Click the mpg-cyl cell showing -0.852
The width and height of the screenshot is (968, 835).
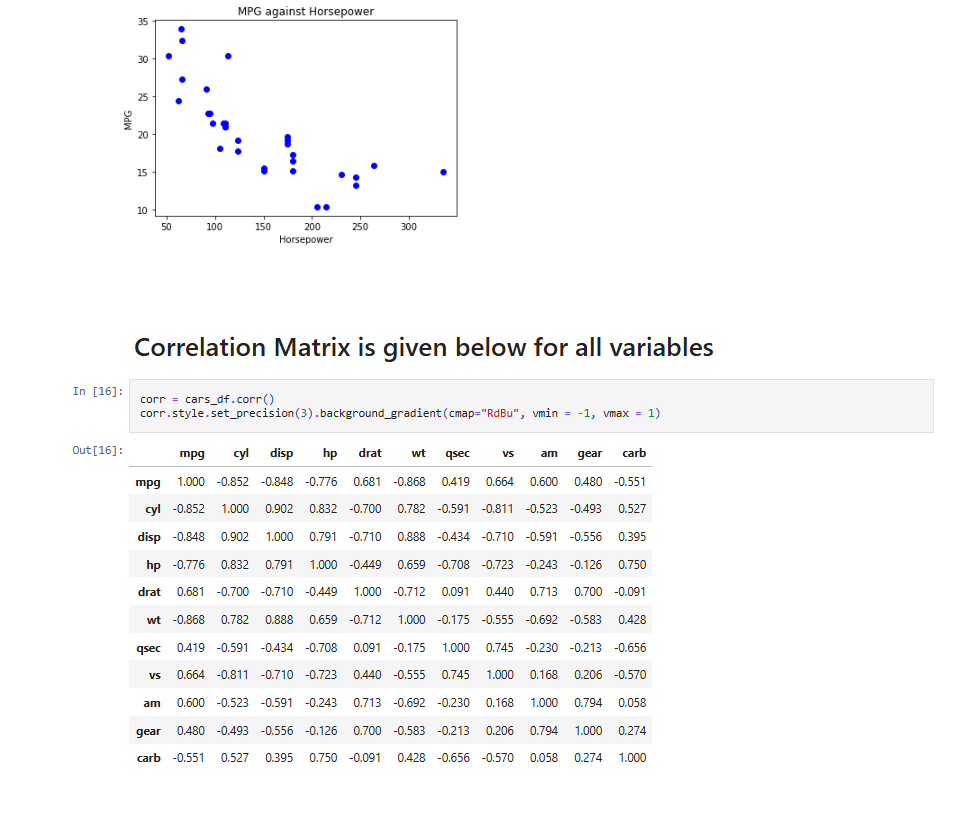click(x=233, y=481)
